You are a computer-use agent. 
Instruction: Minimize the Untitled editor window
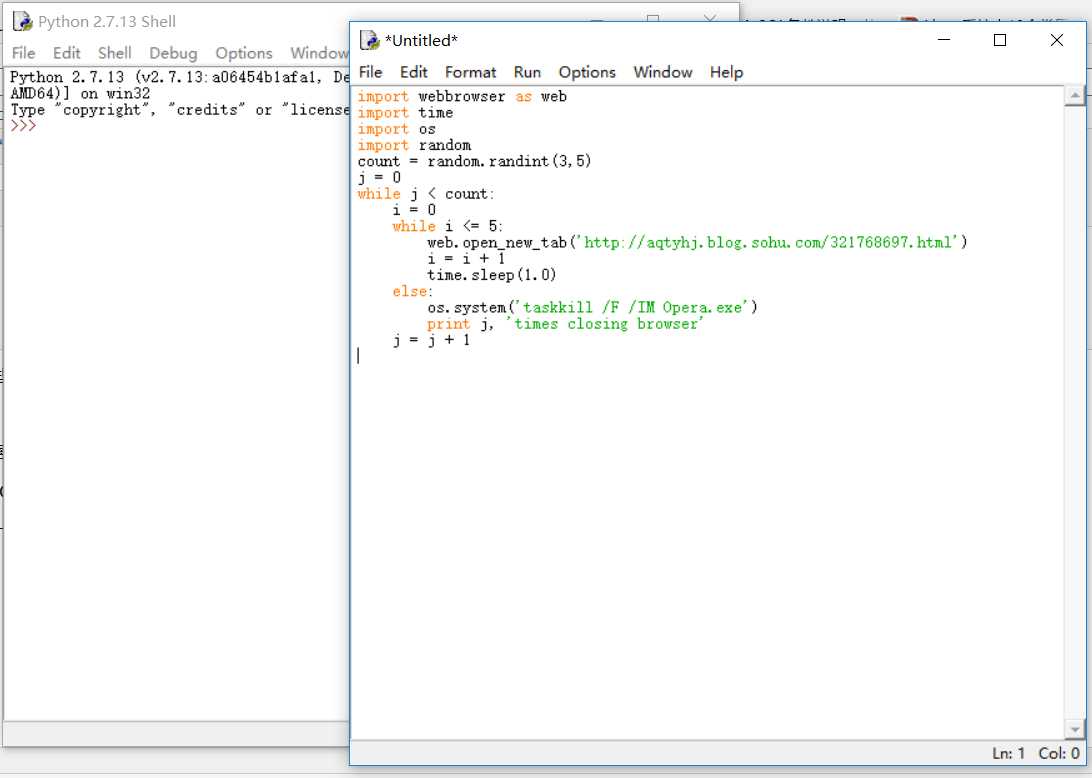(944, 40)
